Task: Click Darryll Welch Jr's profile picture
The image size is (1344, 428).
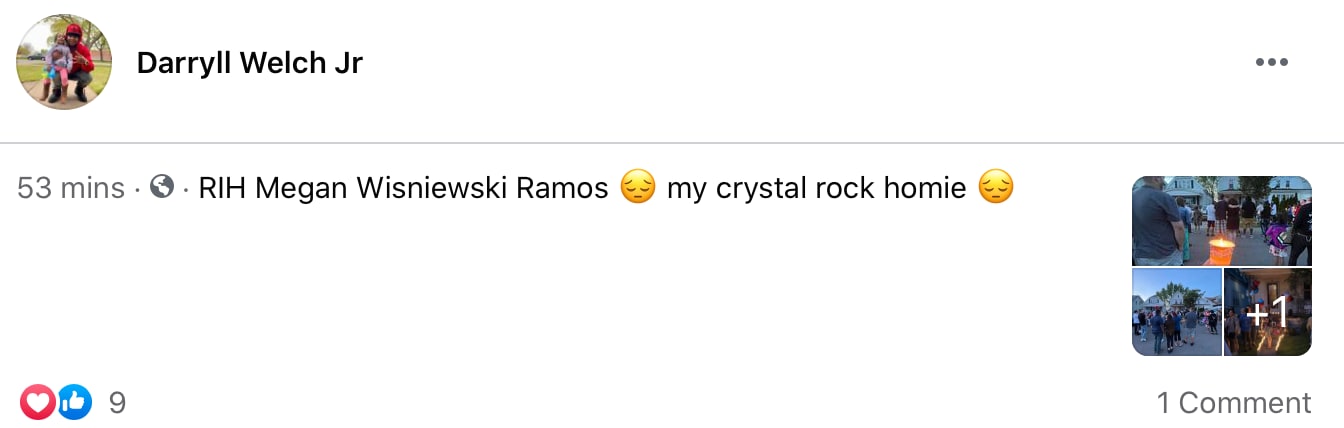Action: [64, 62]
